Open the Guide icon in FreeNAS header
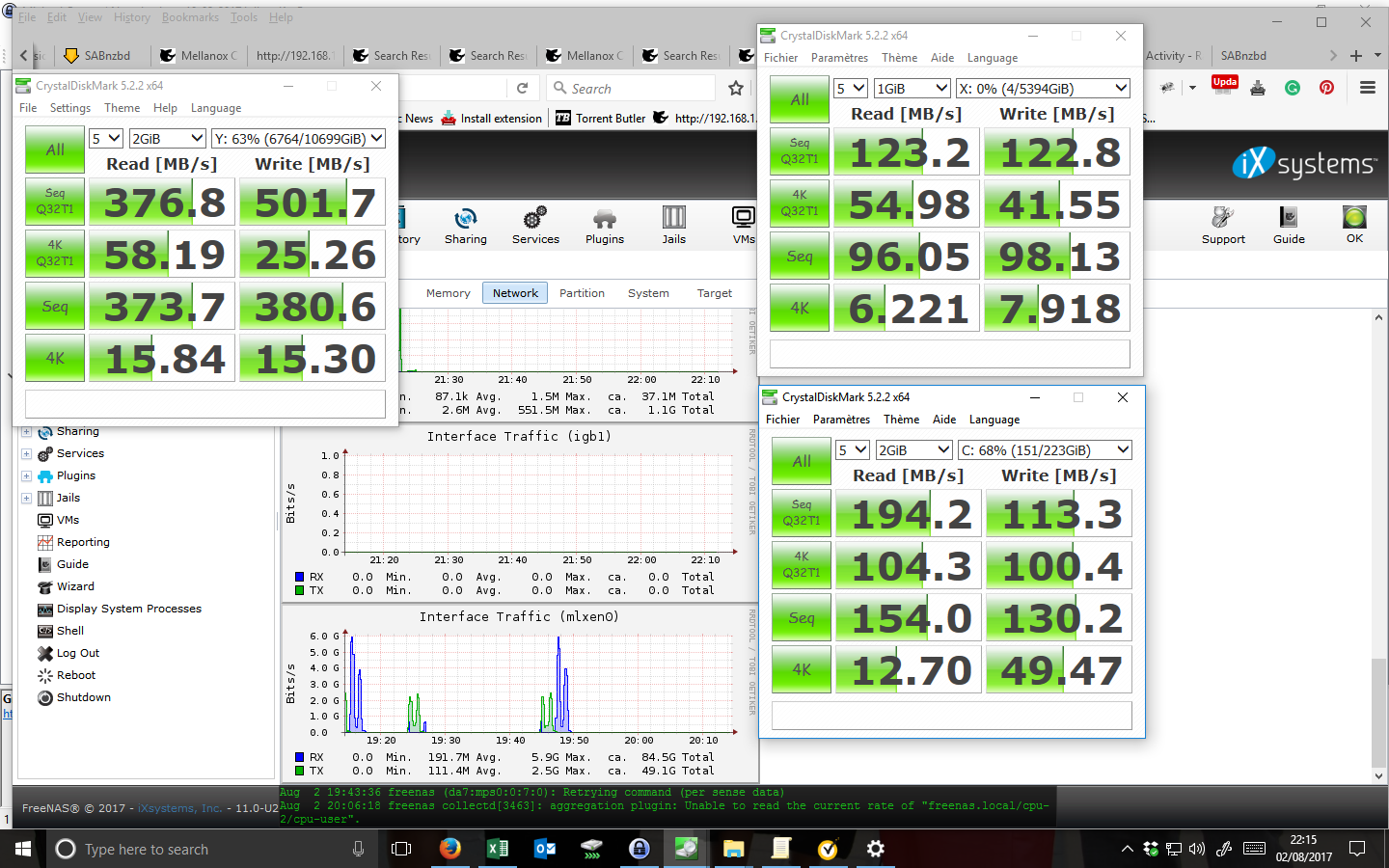 coord(1289,225)
